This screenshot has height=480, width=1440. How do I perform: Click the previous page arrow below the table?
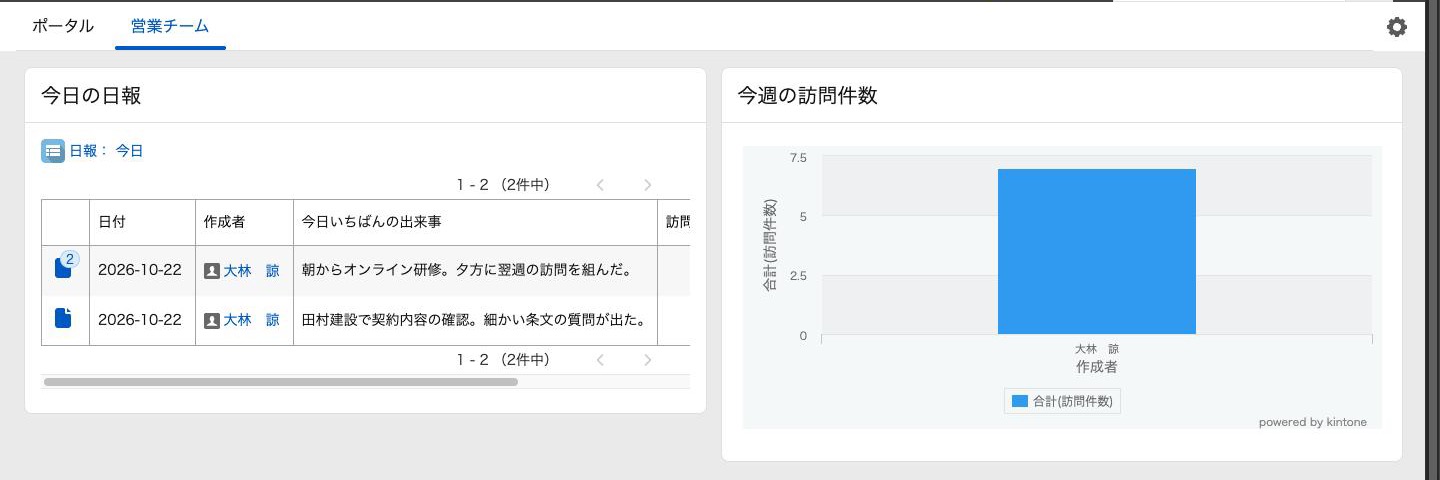point(600,360)
